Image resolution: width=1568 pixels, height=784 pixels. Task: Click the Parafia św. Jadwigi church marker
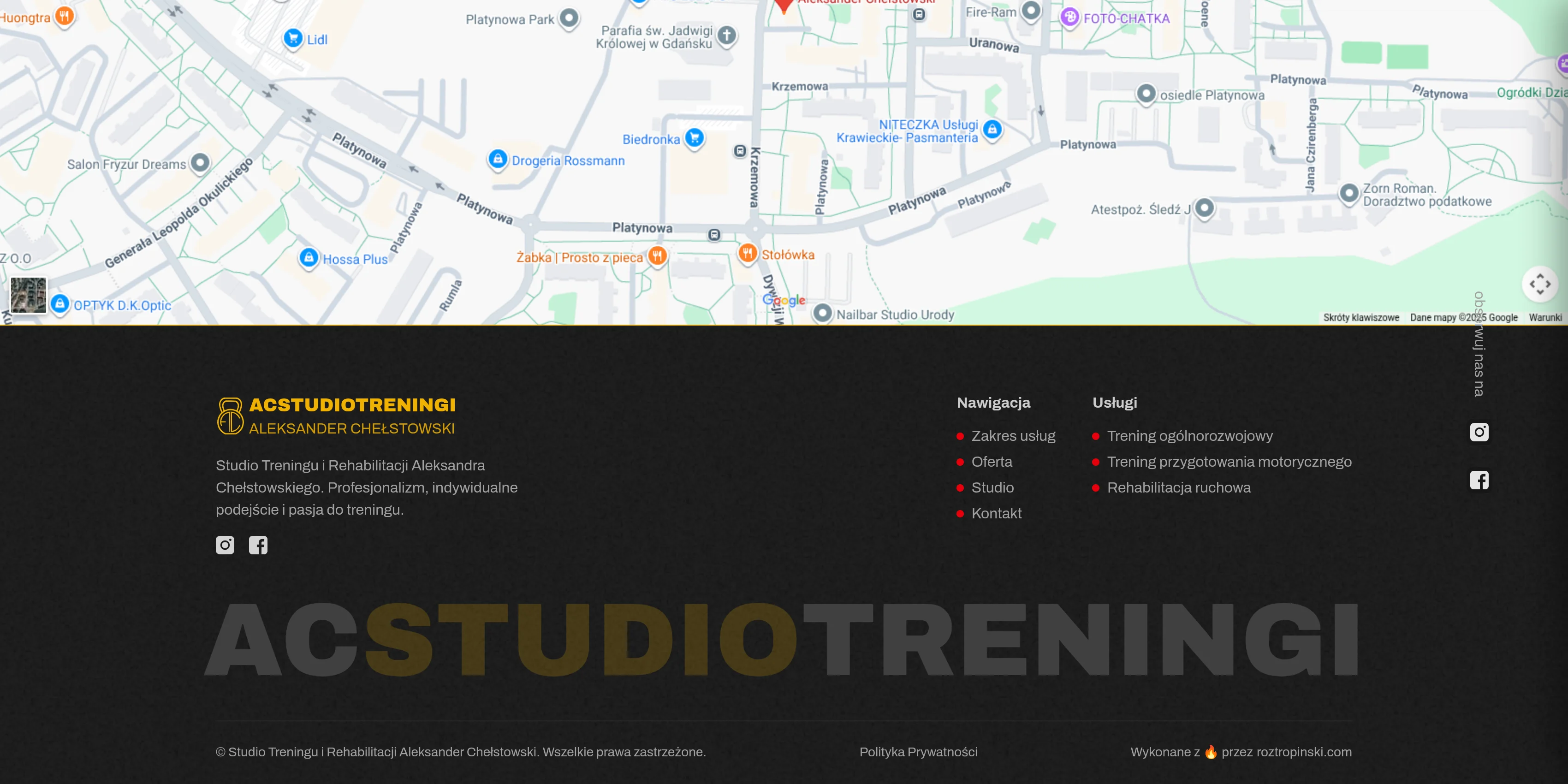(726, 36)
